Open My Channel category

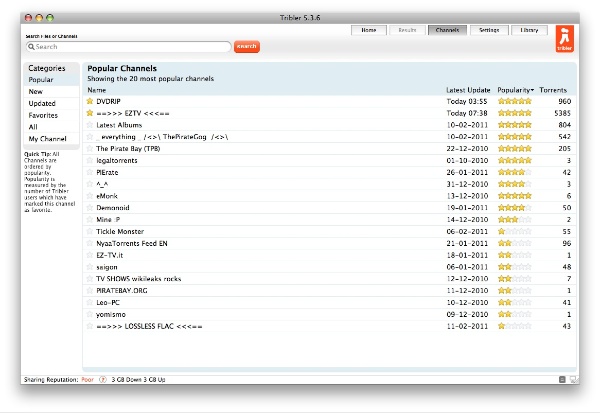pos(51,139)
